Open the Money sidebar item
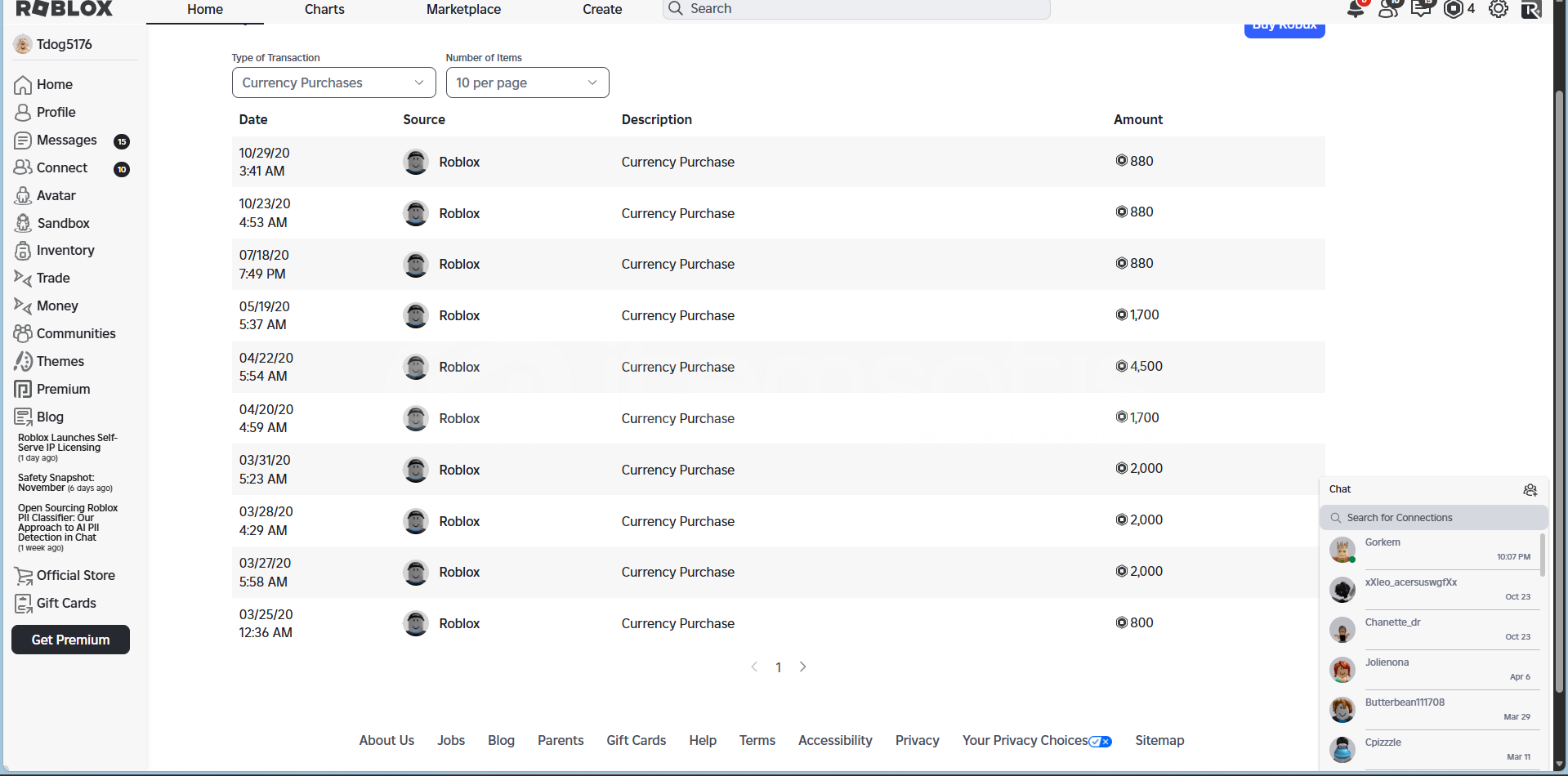Screen dimensions: 1568x776 (46, 305)
